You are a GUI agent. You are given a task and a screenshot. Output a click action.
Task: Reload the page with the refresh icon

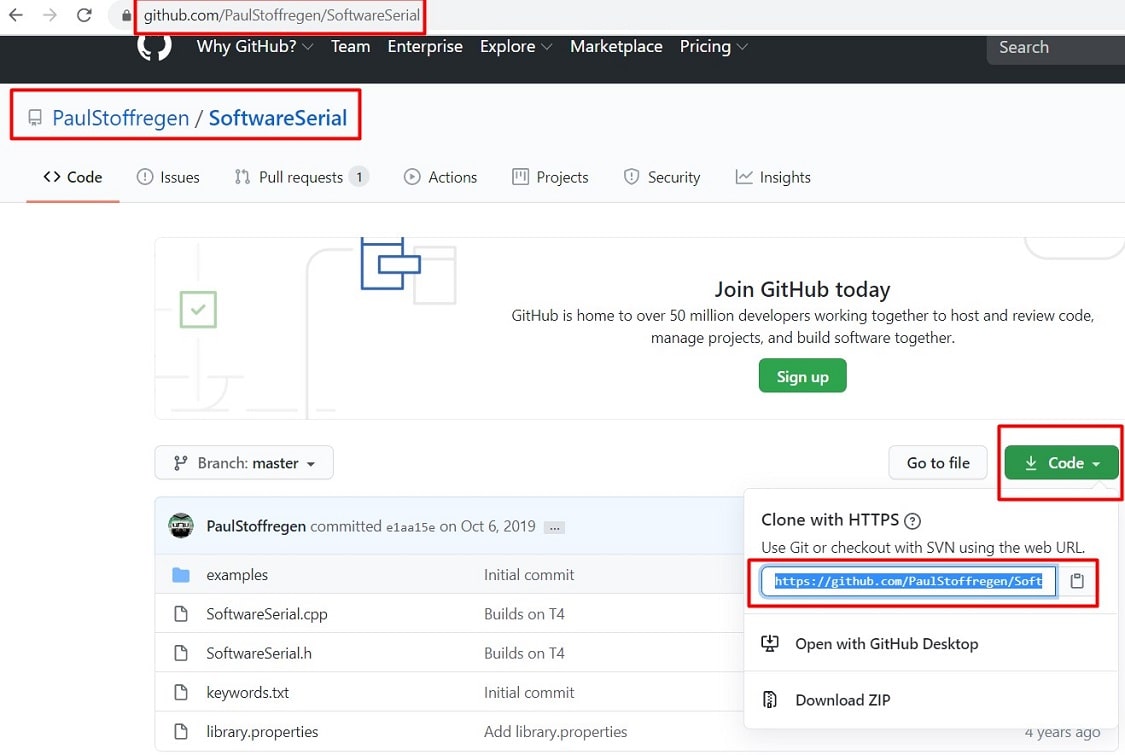click(x=84, y=15)
